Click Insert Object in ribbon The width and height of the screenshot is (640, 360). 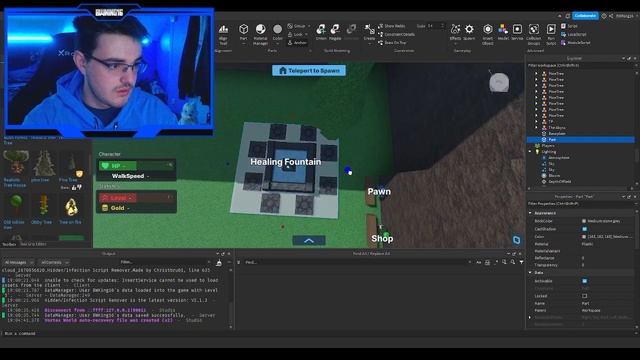pyautogui.click(x=488, y=34)
